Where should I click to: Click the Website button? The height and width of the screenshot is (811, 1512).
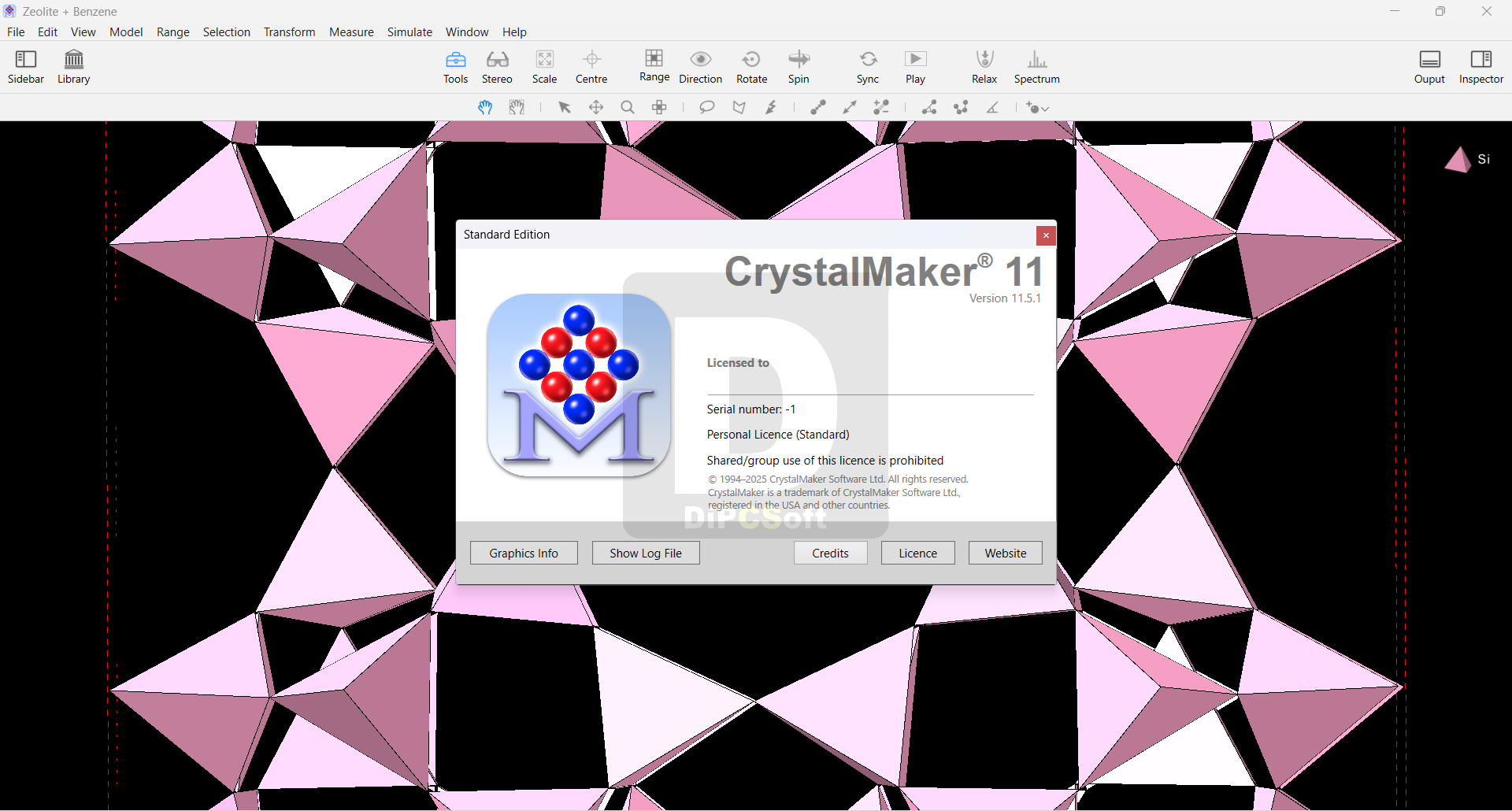(x=1006, y=553)
